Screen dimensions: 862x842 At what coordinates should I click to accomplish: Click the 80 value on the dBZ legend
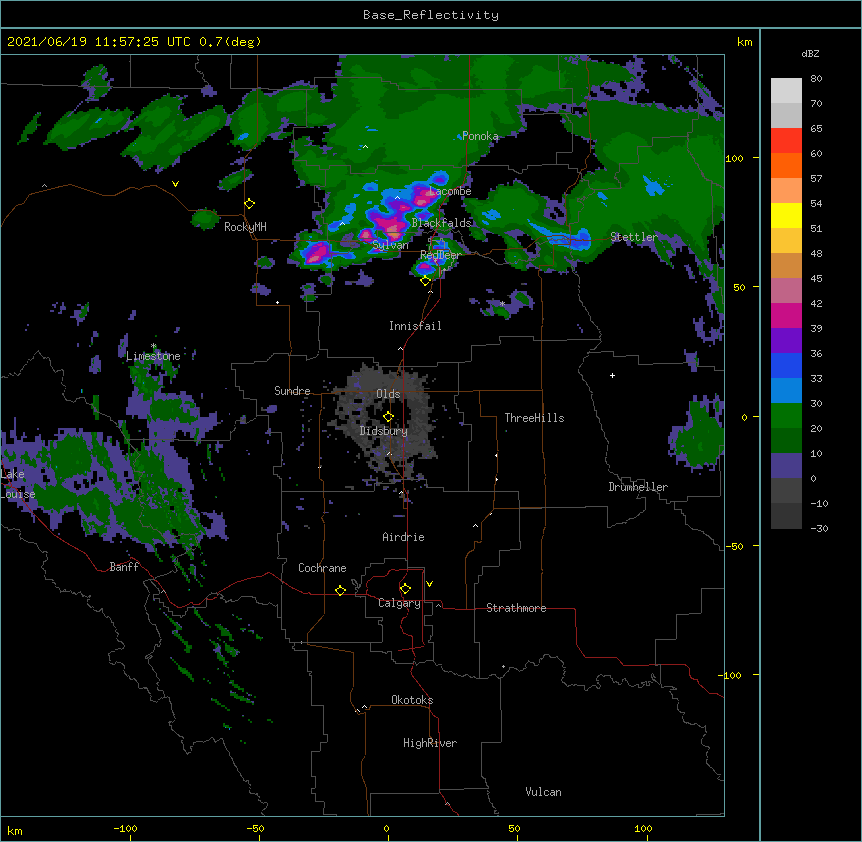(x=816, y=79)
